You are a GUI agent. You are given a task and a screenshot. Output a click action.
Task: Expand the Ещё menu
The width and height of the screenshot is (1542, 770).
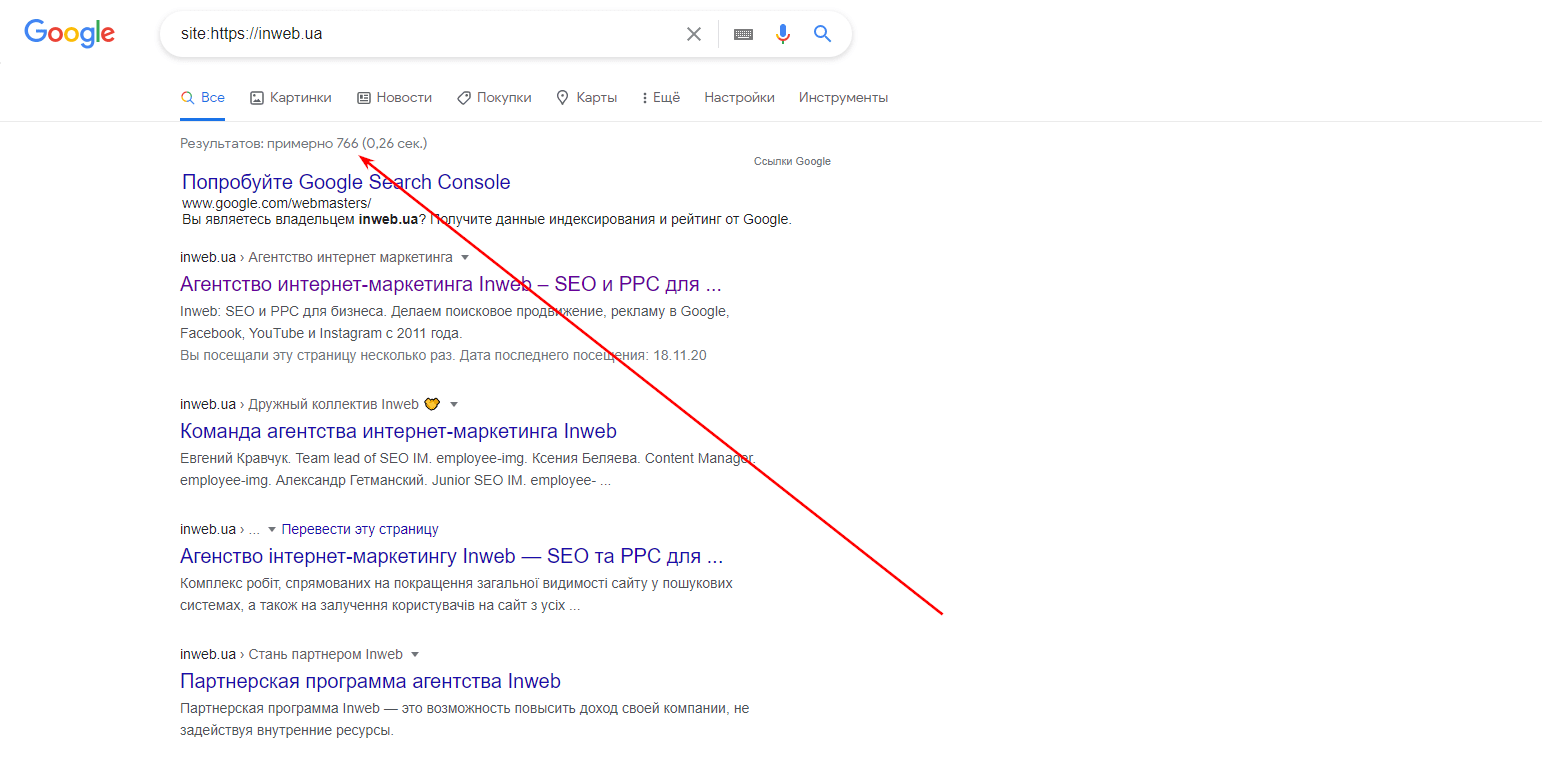point(660,98)
